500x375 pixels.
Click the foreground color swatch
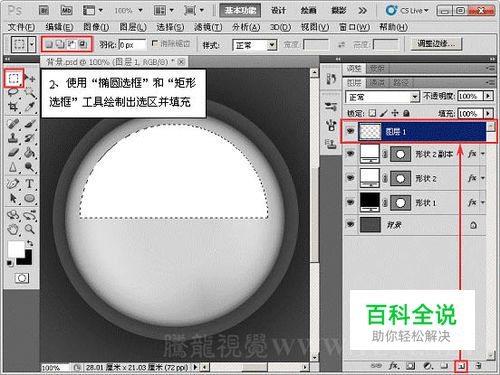pos(15,249)
